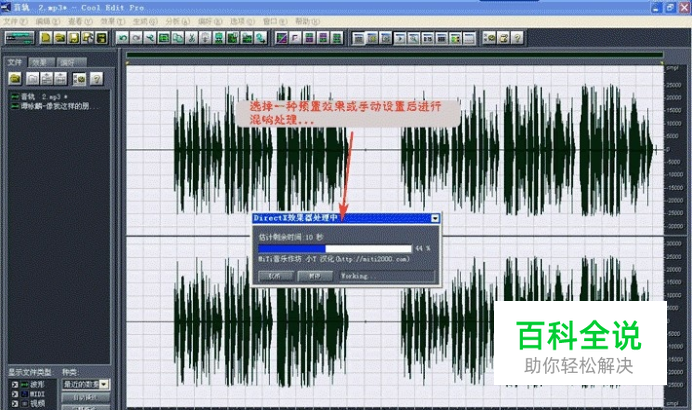Switch to the 偏好 panel tab
This screenshot has height=410, width=692.
pos(71,62)
